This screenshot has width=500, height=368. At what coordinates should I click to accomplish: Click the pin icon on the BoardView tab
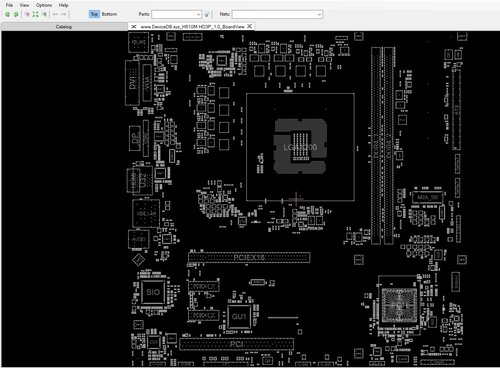[134, 26]
